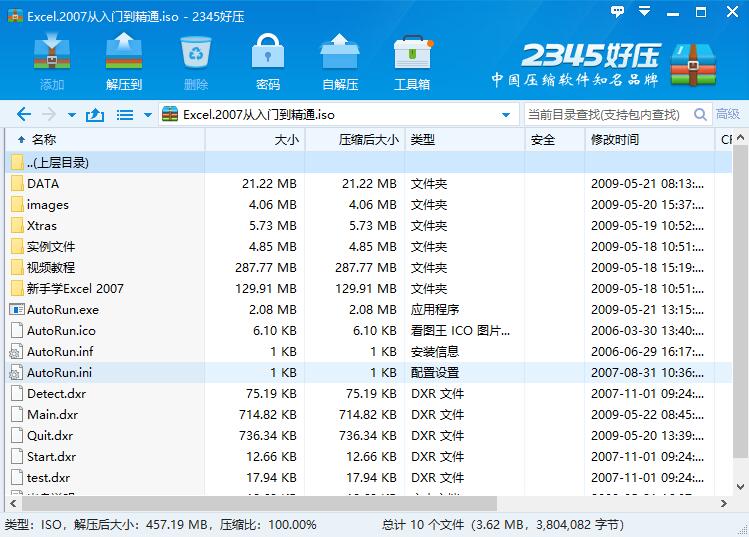
Task: Click the 2345好压 brand logo icon
Action: [x=693, y=65]
